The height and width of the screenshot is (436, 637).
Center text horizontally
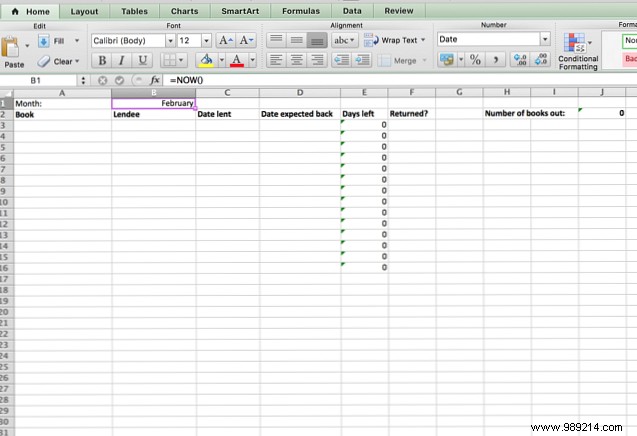pos(297,61)
